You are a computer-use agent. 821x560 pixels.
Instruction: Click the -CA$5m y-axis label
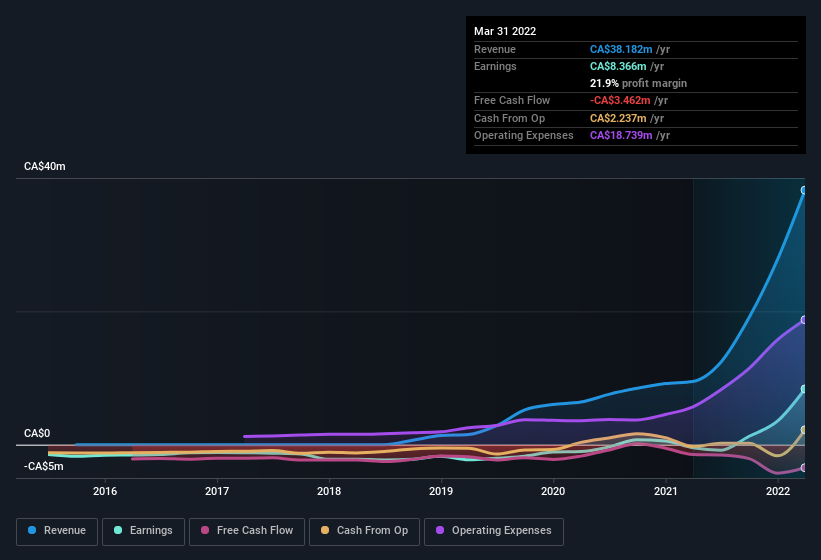click(x=43, y=466)
